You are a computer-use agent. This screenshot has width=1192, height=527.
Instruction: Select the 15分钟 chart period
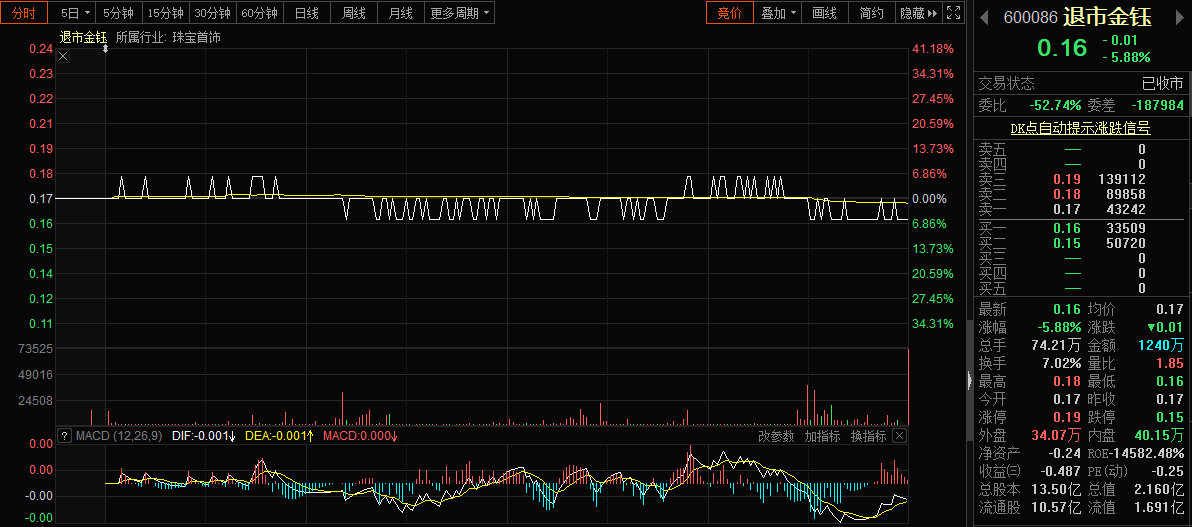(x=166, y=13)
